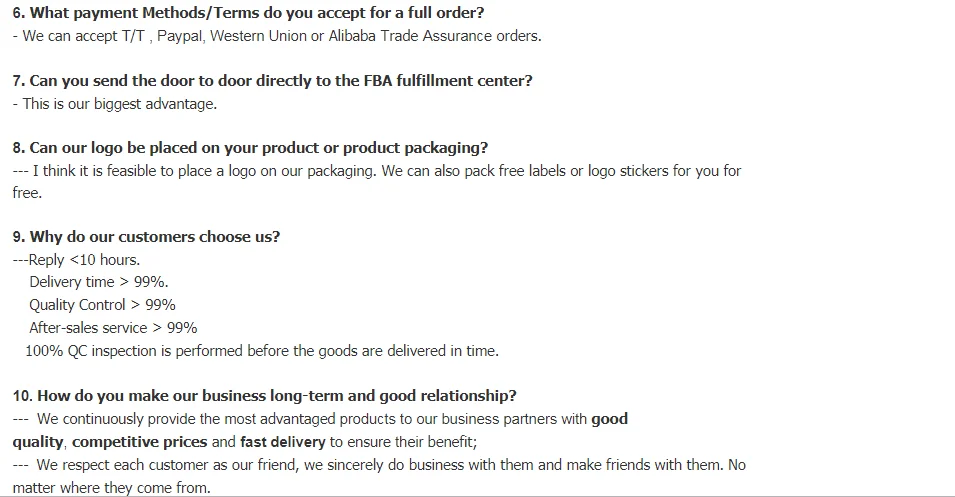Click "This is our biggest advantage" text
This screenshot has height=497, width=955.
pos(119,103)
